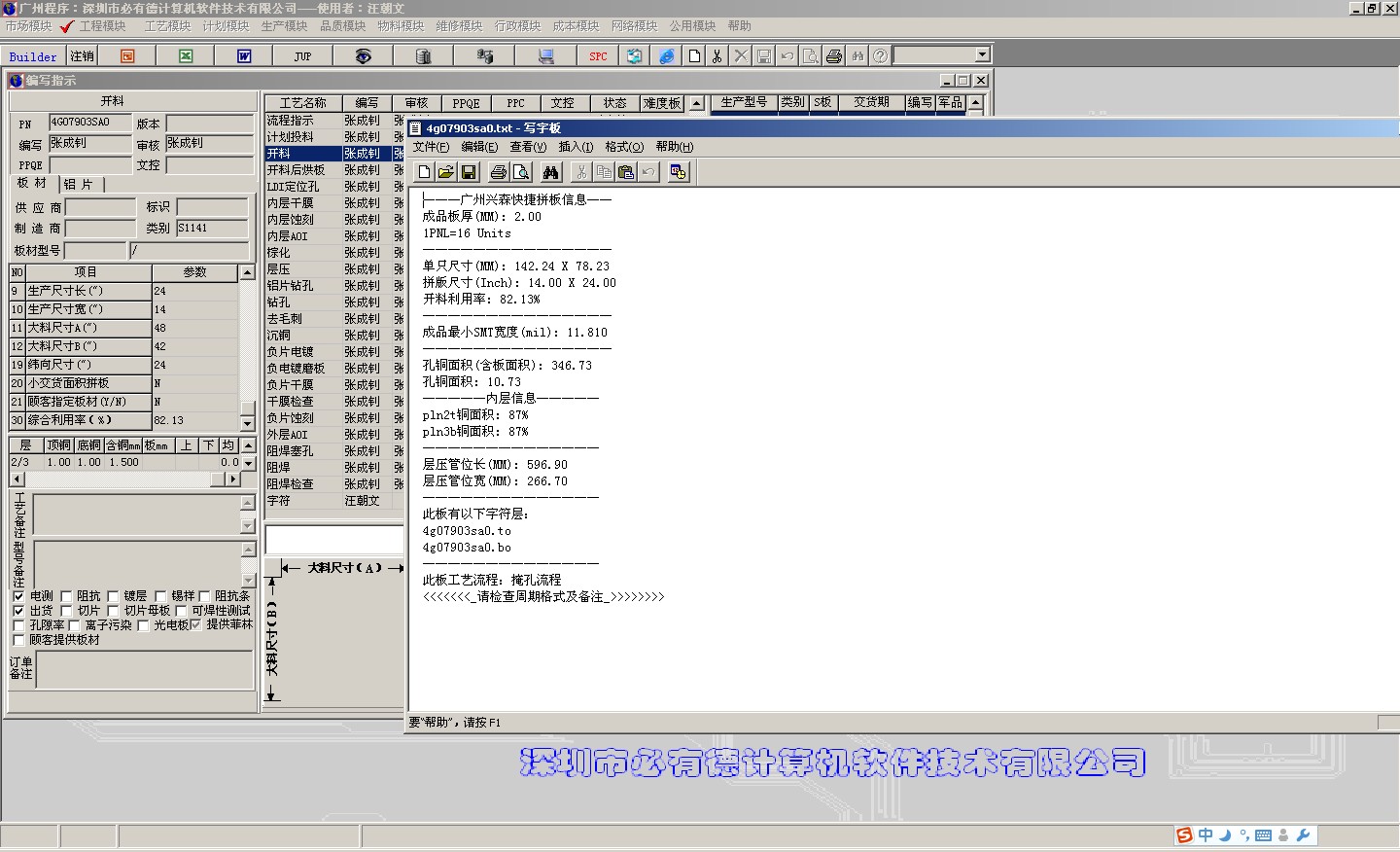Screen dimensions: 1400x852
Task: Click down arrow of 工艺备注 text box scrollbar
Action: point(247,526)
